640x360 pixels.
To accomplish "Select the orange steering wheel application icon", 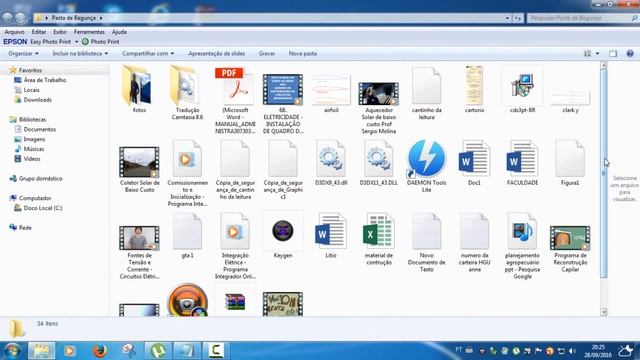I will tap(187, 300).
